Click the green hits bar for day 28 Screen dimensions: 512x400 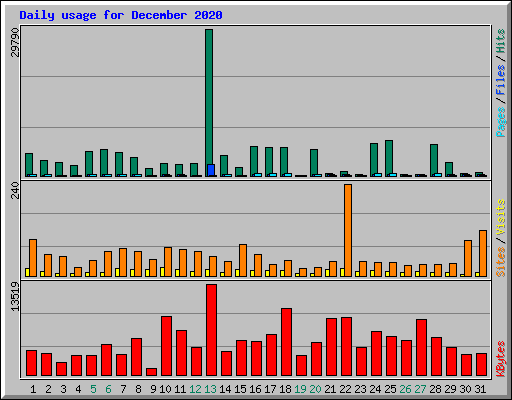[x=434, y=159]
